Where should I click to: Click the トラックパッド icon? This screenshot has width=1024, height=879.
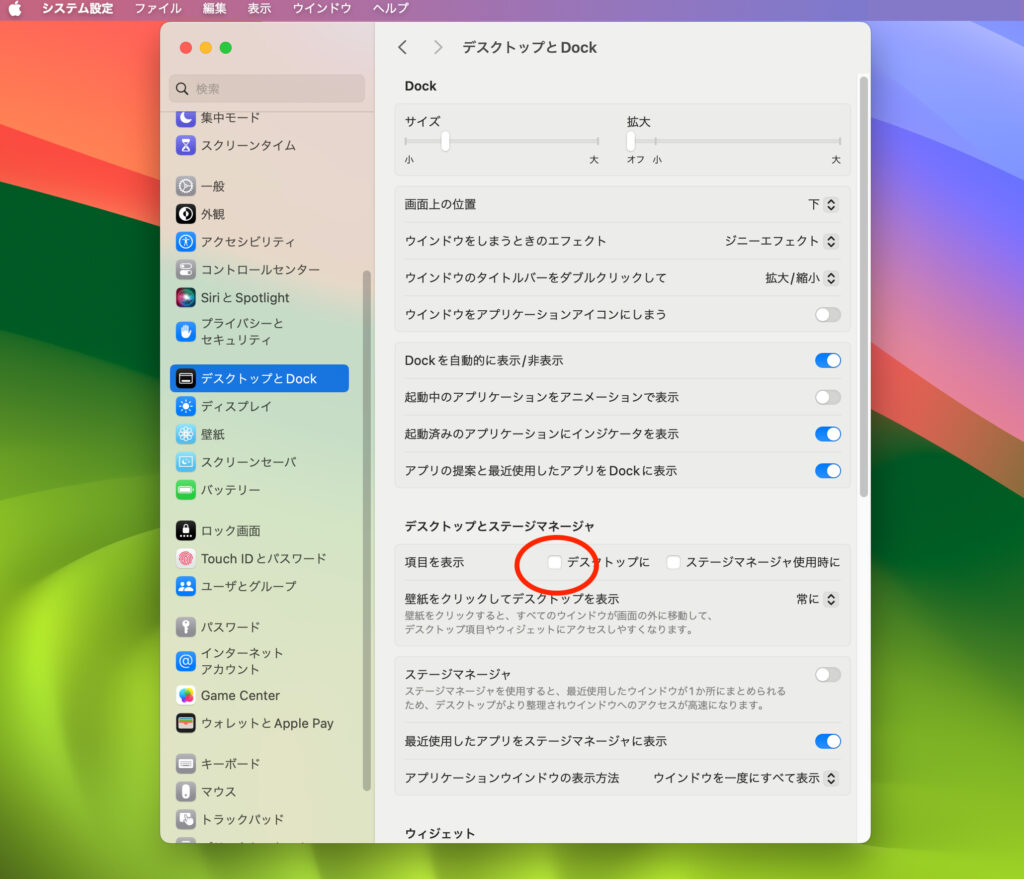[185, 819]
